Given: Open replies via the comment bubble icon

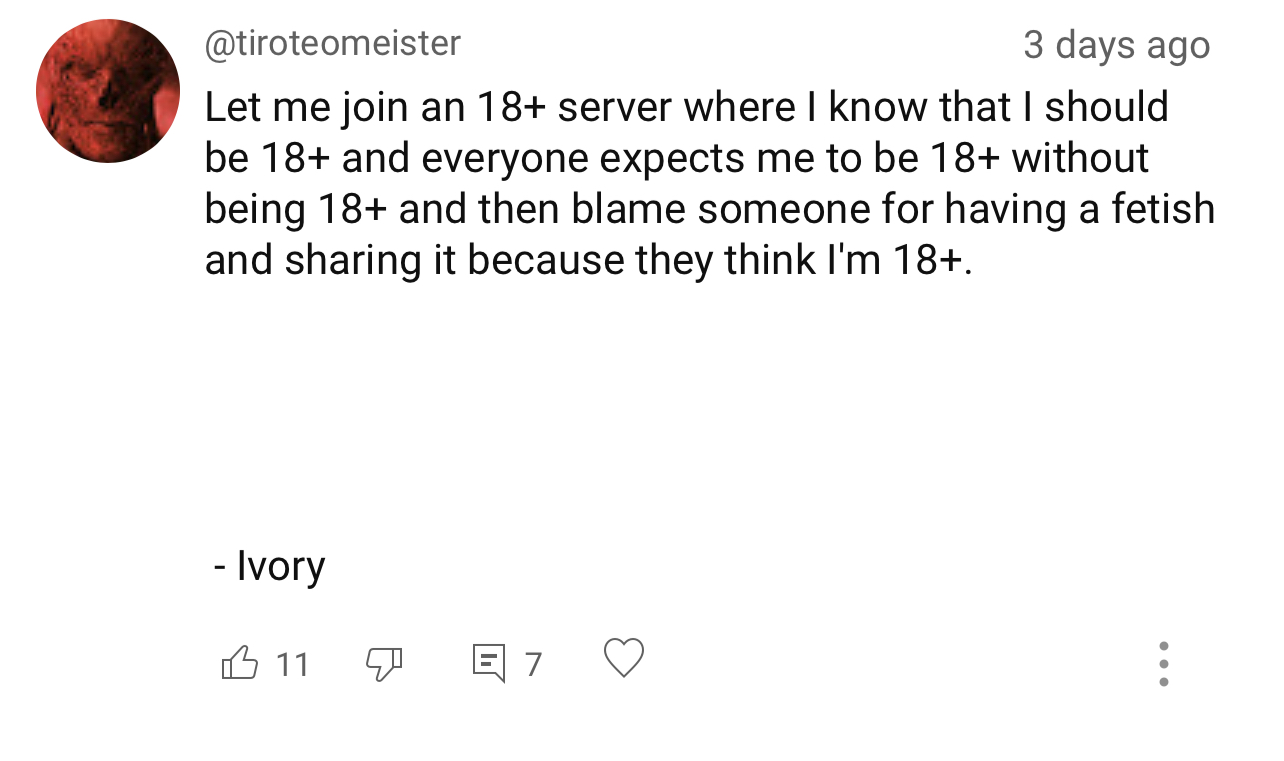Looking at the screenshot, I should click(x=489, y=663).
